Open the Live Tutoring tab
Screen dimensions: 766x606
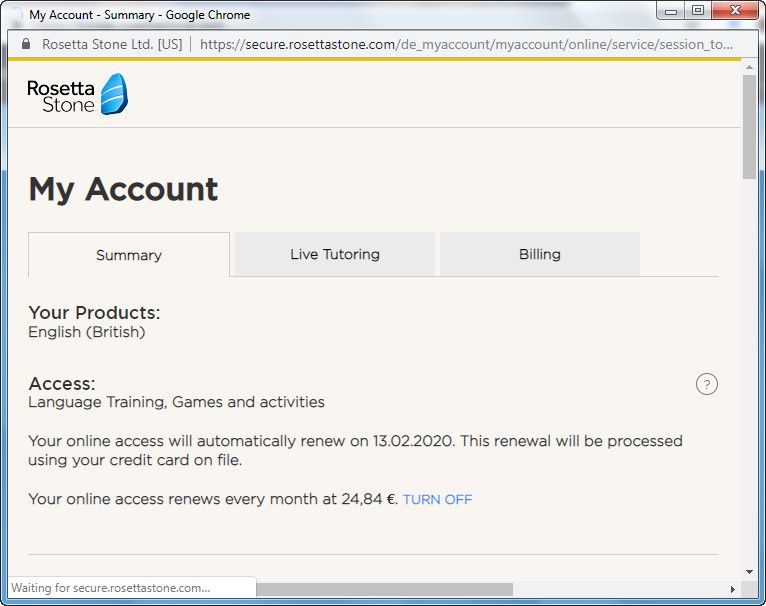click(x=335, y=254)
